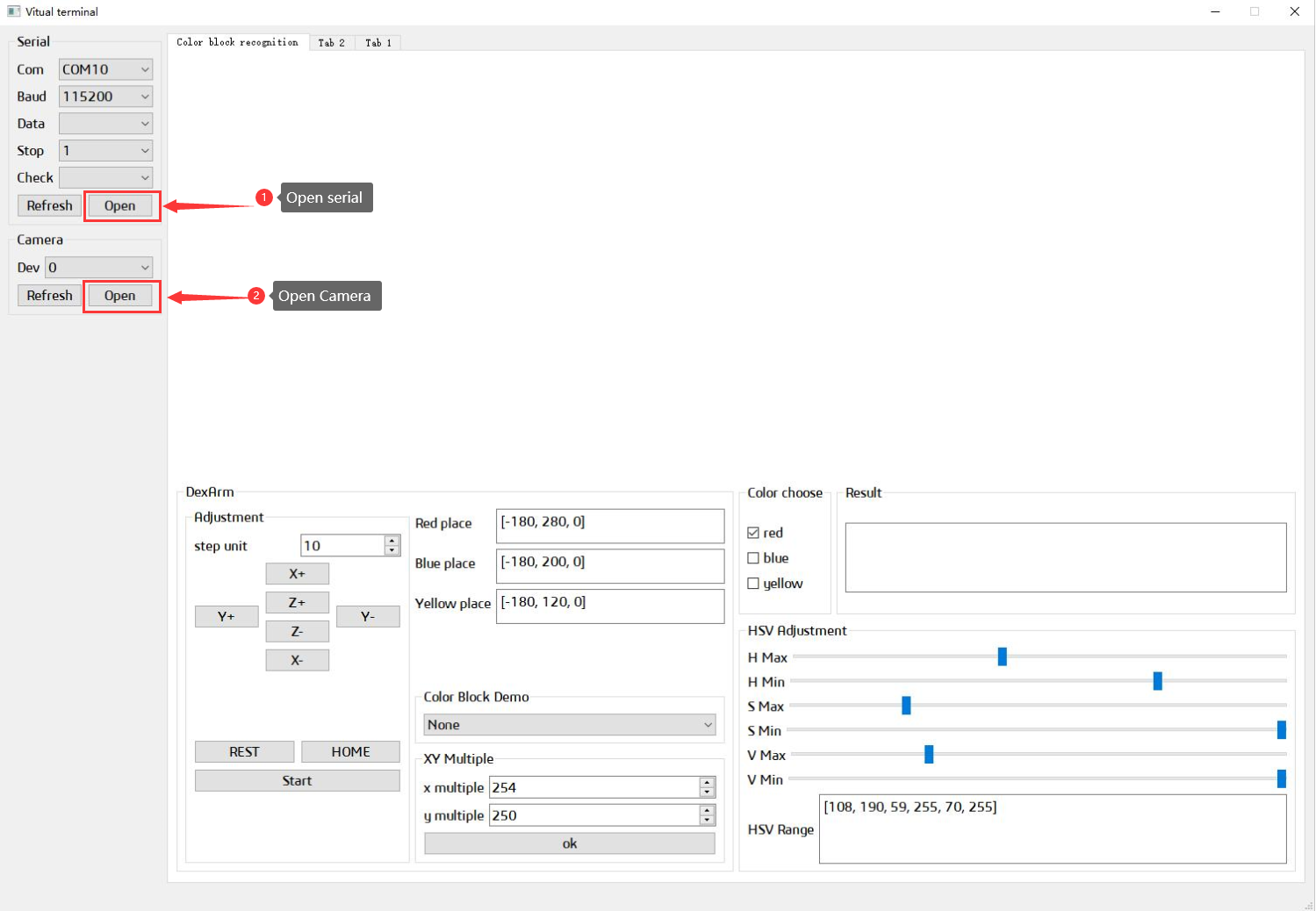
Task: Click the y multiple value field
Action: [x=594, y=816]
